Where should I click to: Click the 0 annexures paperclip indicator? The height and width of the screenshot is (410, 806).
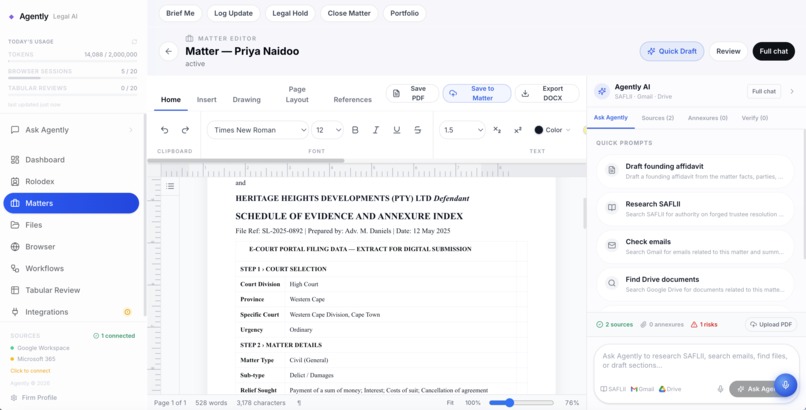coord(662,325)
